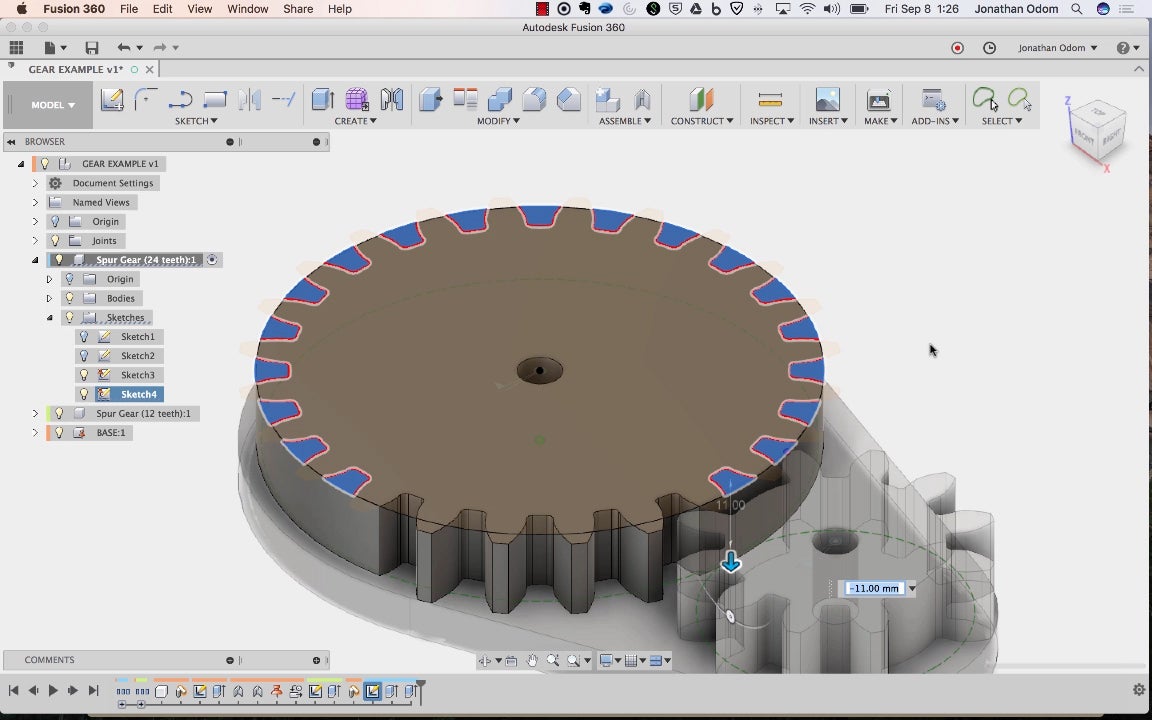The image size is (1152, 720).
Task: Open the Window menu in menu bar
Action: click(x=247, y=9)
